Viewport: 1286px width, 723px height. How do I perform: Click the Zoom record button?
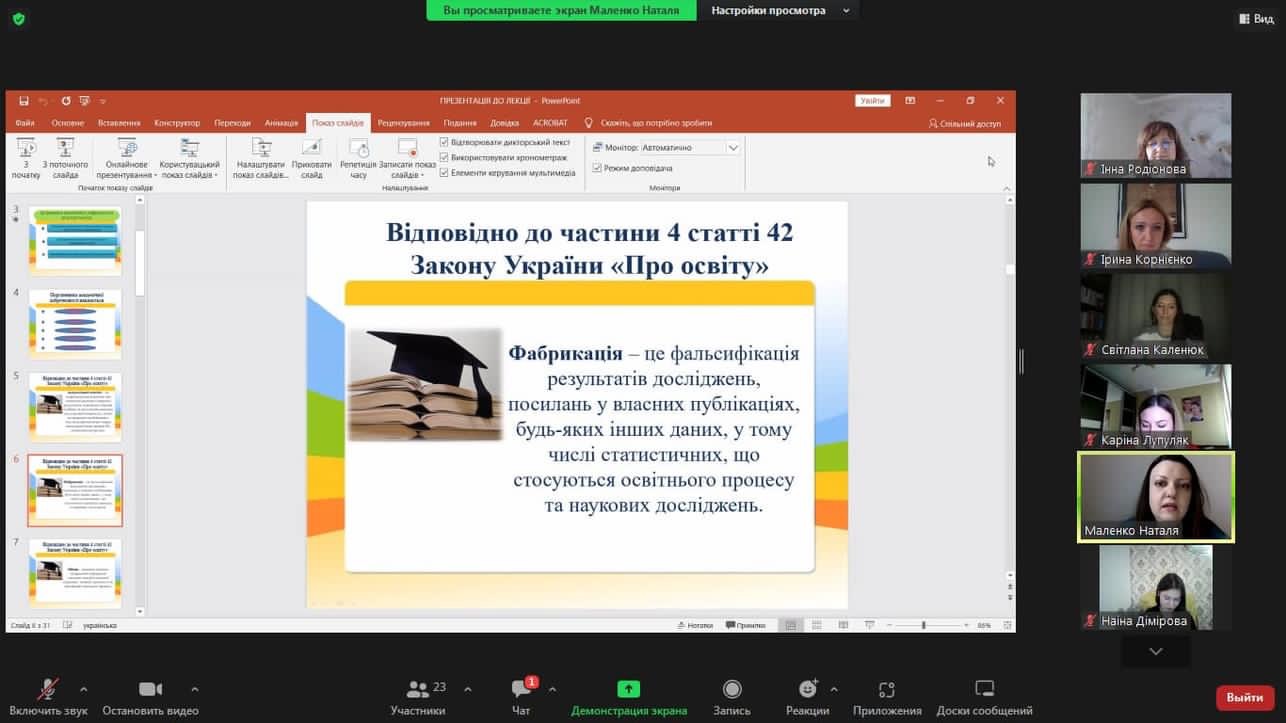[x=732, y=698]
